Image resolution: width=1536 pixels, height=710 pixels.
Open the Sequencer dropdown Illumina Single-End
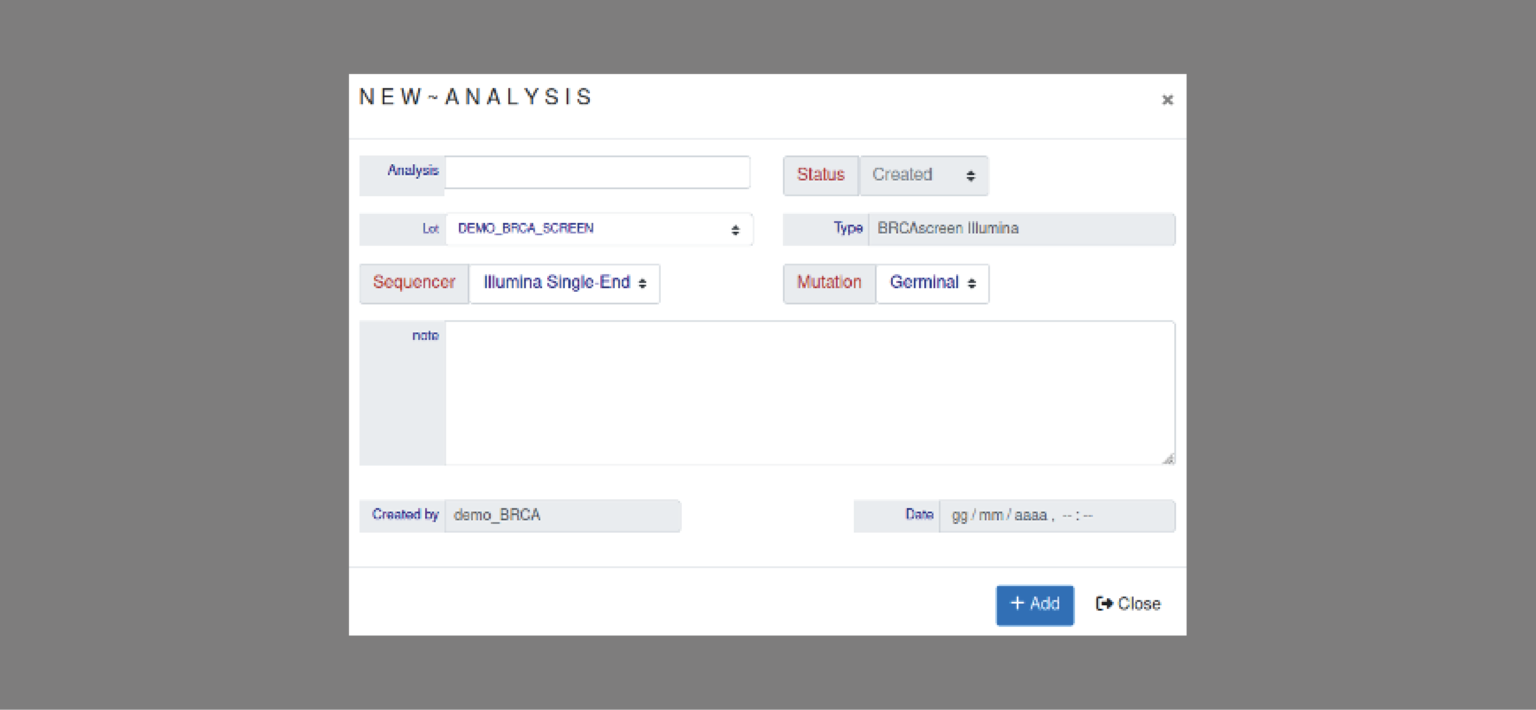tap(564, 283)
